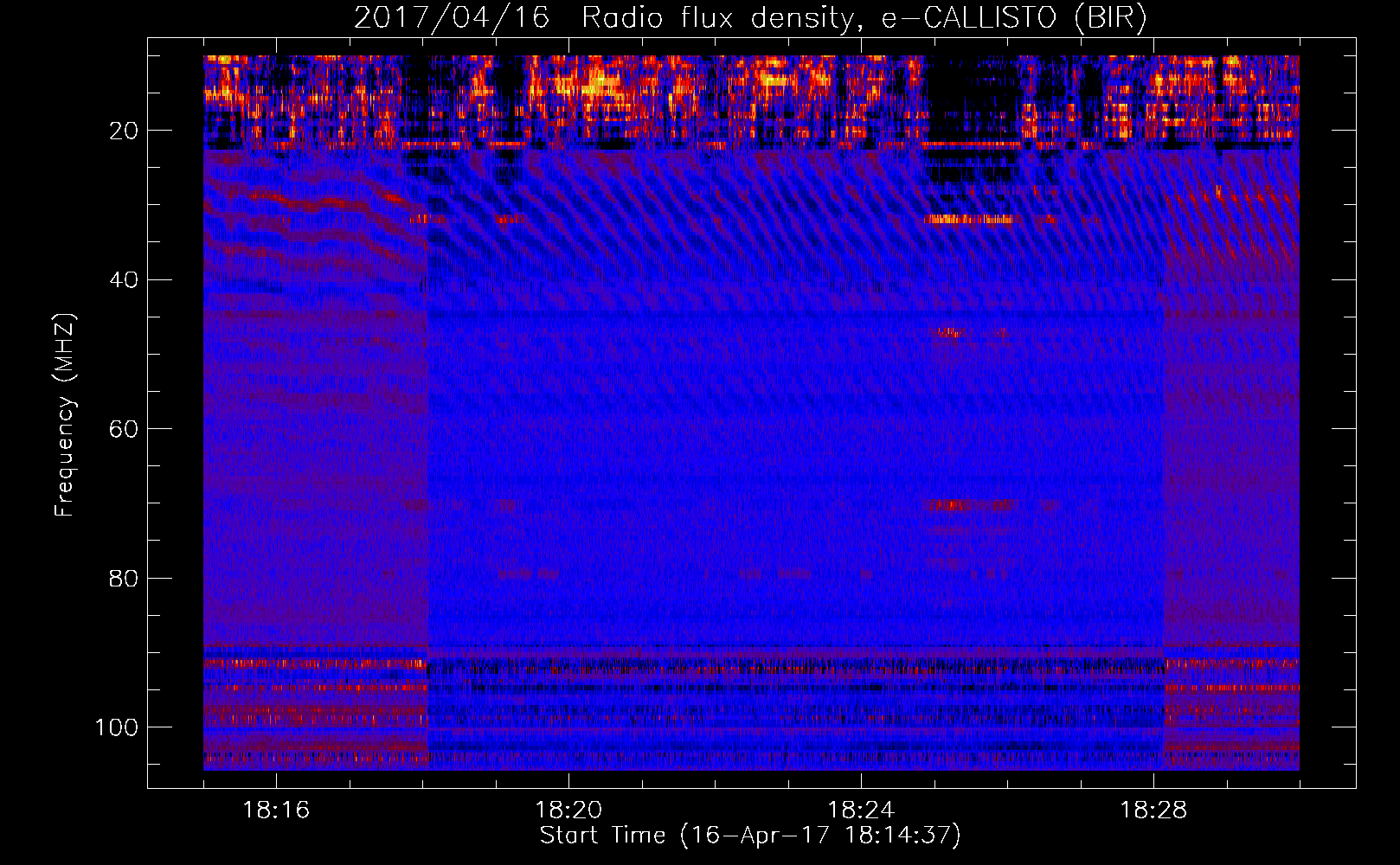Screen dimensions: 1400x865
Task: Click the x-axis label "Start Time (16-Apr-17 18:14:37)"
Action: (750, 836)
